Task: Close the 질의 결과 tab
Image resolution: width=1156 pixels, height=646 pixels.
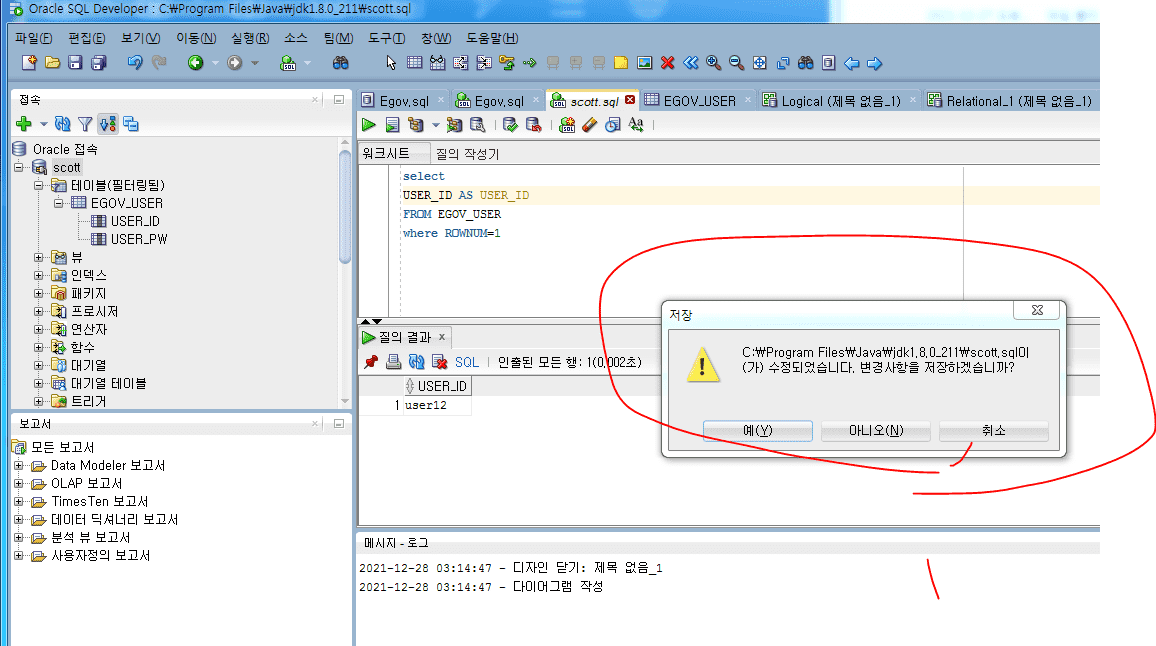Action: 442,337
